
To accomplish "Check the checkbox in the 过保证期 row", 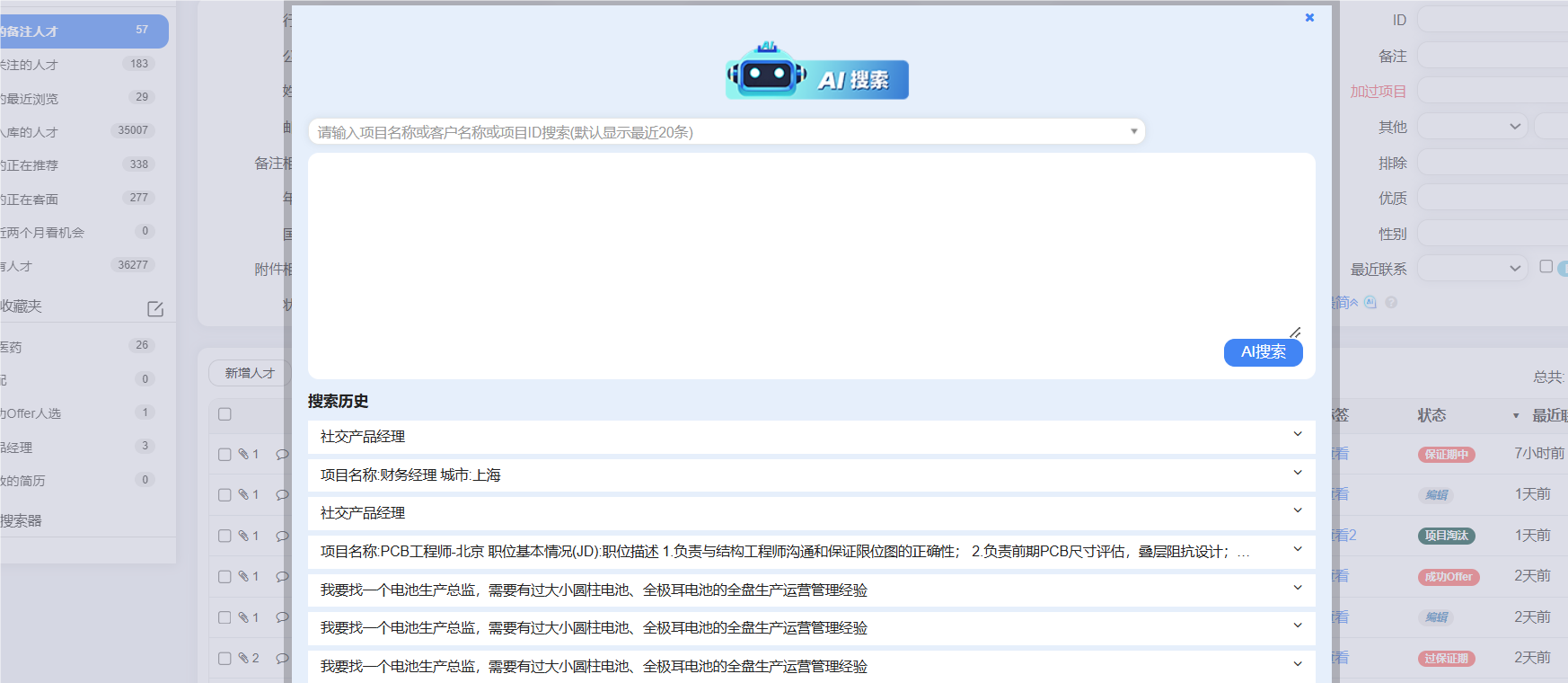I will pos(225,659).
